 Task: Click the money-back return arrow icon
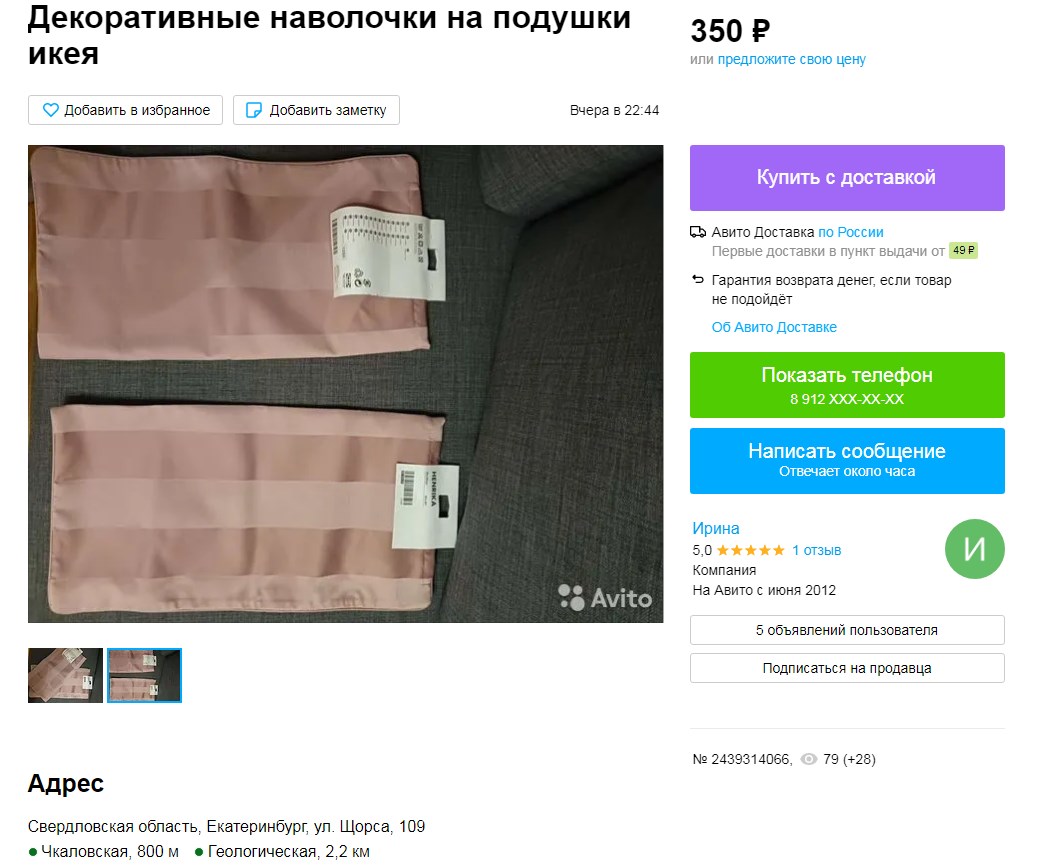(698, 279)
